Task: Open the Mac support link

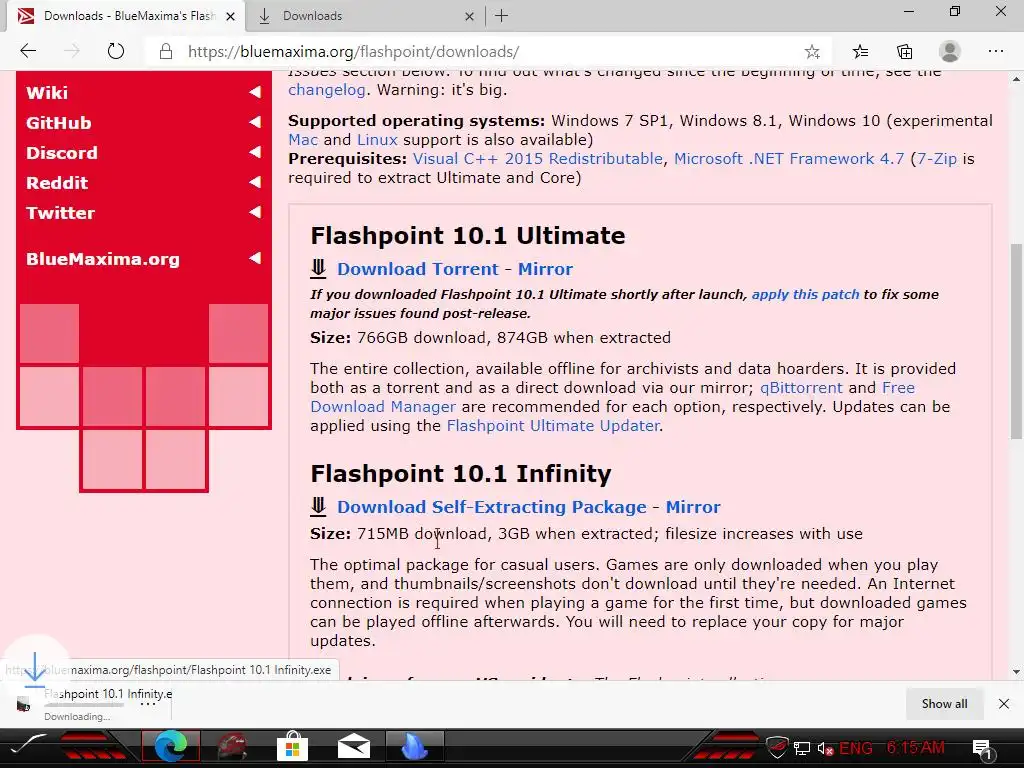Action: tap(303, 140)
